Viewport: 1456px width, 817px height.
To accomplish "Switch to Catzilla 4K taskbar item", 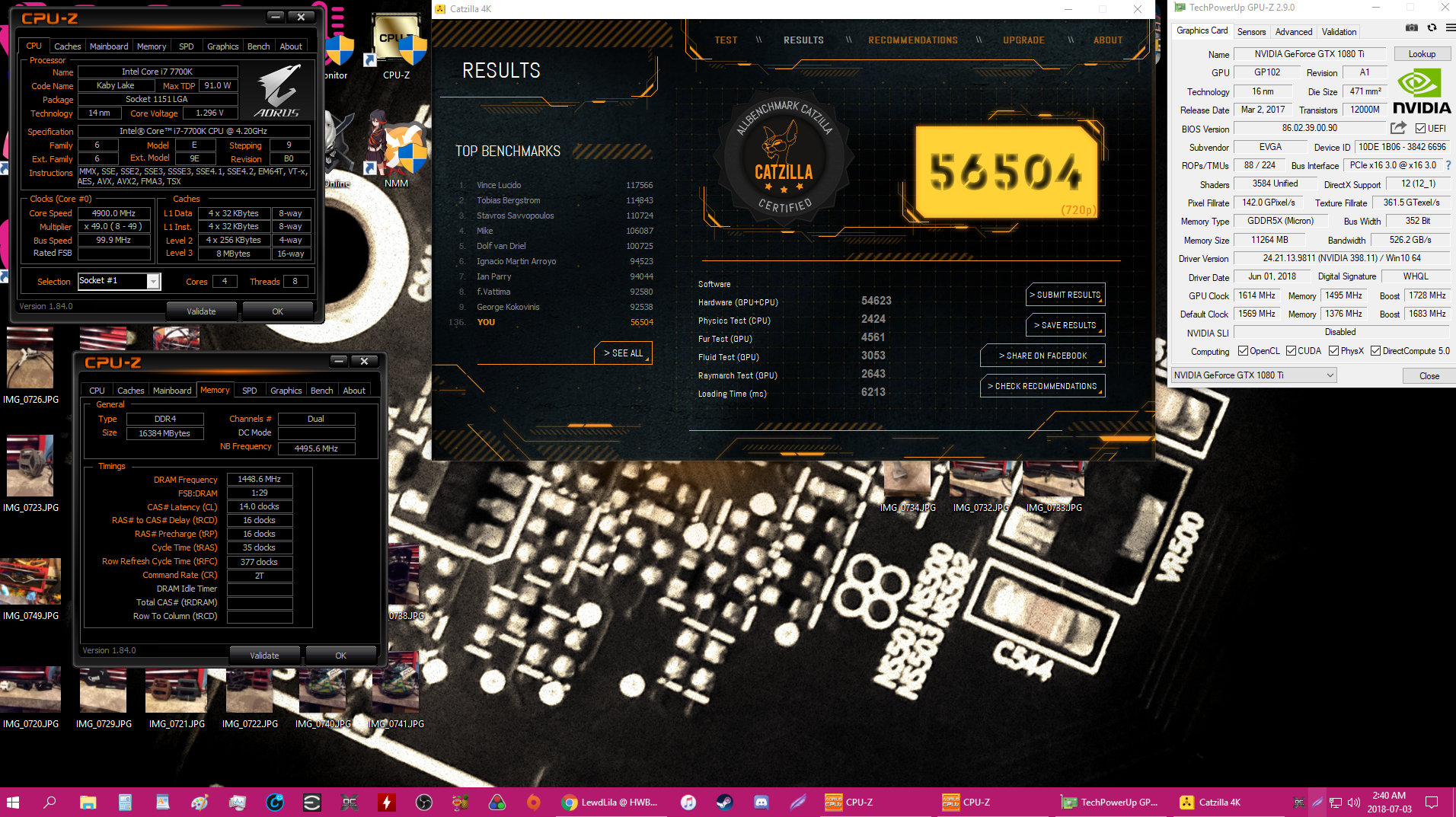I will click(1228, 802).
